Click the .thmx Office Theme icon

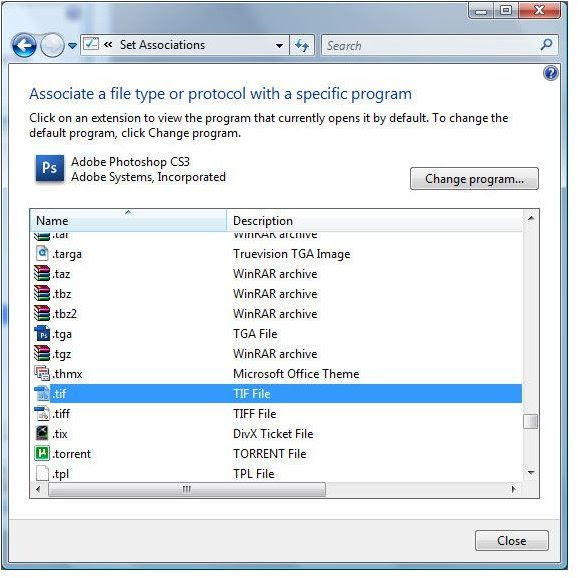[42, 374]
